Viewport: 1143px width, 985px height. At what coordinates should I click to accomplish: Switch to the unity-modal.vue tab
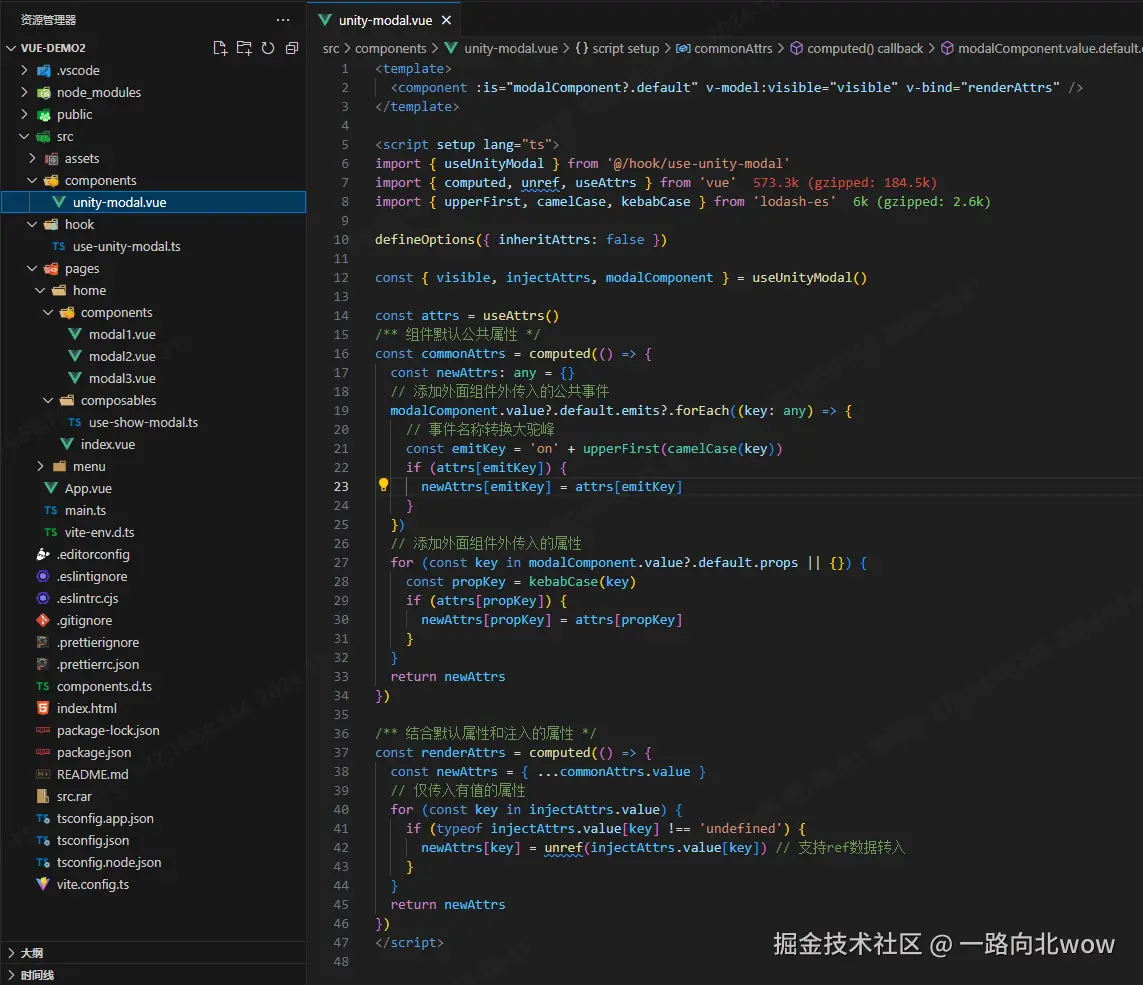coord(385,20)
